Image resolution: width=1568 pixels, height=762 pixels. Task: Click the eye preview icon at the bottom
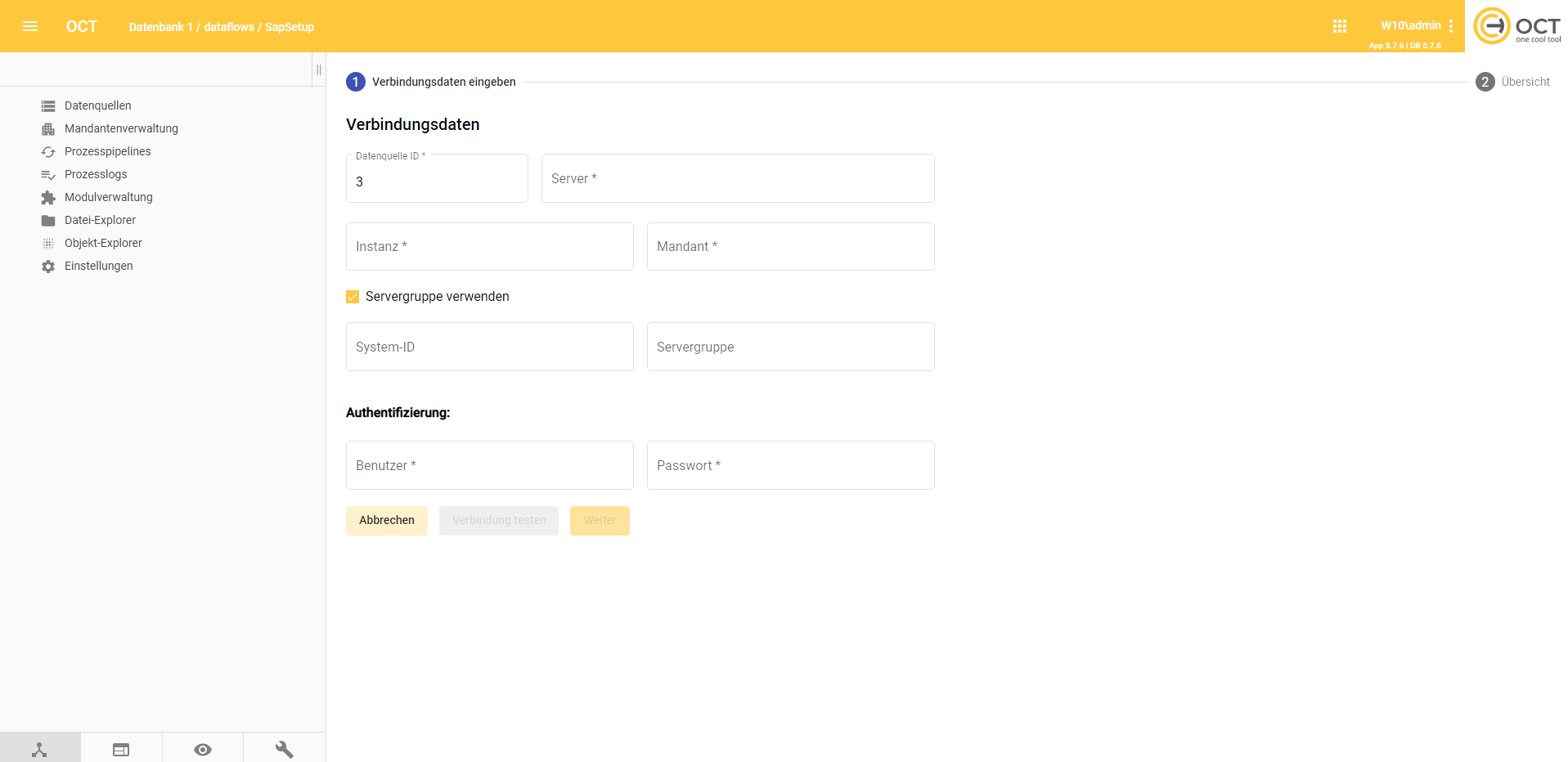coord(202,748)
